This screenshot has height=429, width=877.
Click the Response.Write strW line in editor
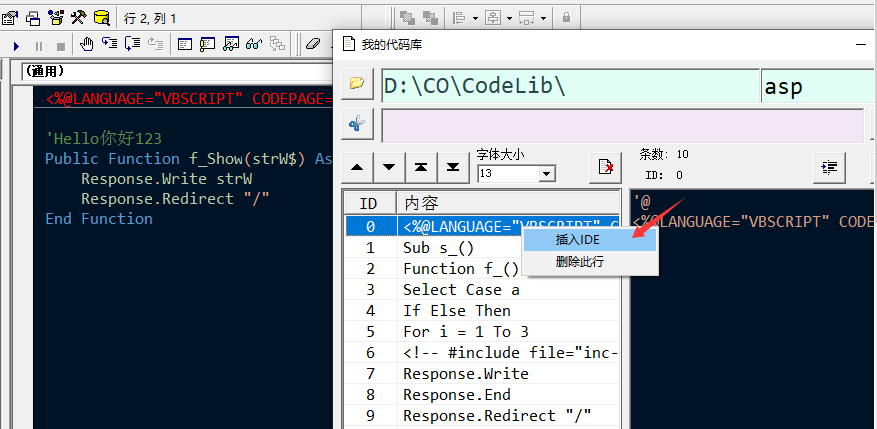(x=167, y=178)
